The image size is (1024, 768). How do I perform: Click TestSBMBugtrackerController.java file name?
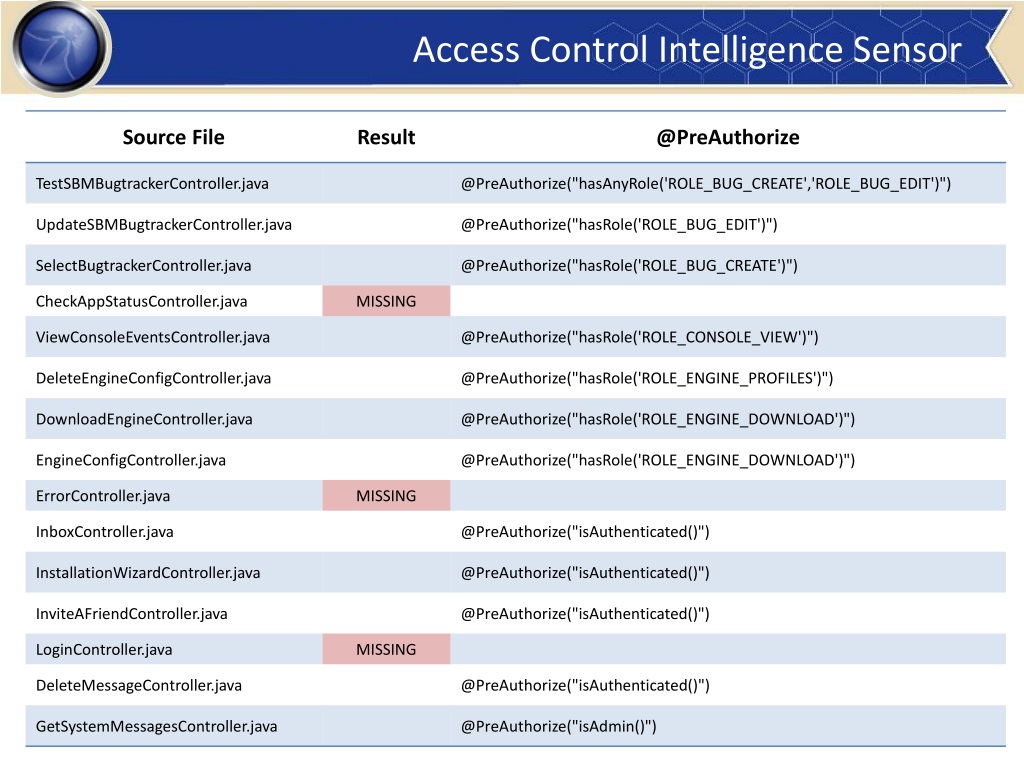coord(152,184)
